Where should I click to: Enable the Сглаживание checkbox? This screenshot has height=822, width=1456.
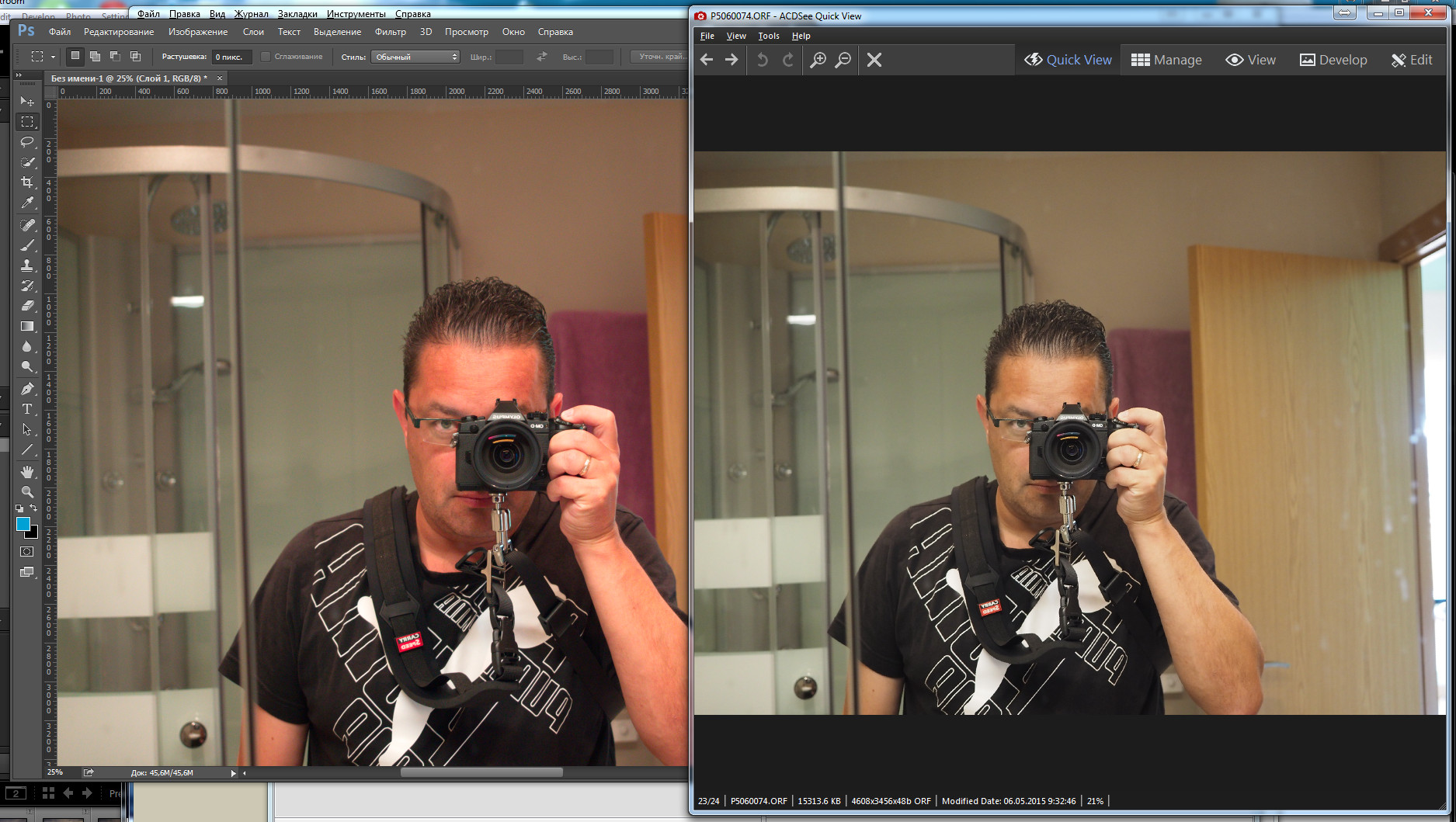tap(266, 57)
